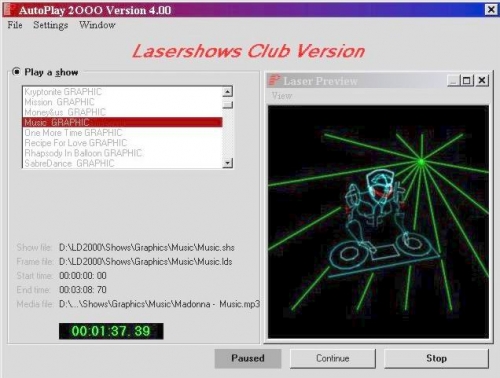
Task: Close the AutoPlay 2000 main window
Action: [x=491, y=9]
